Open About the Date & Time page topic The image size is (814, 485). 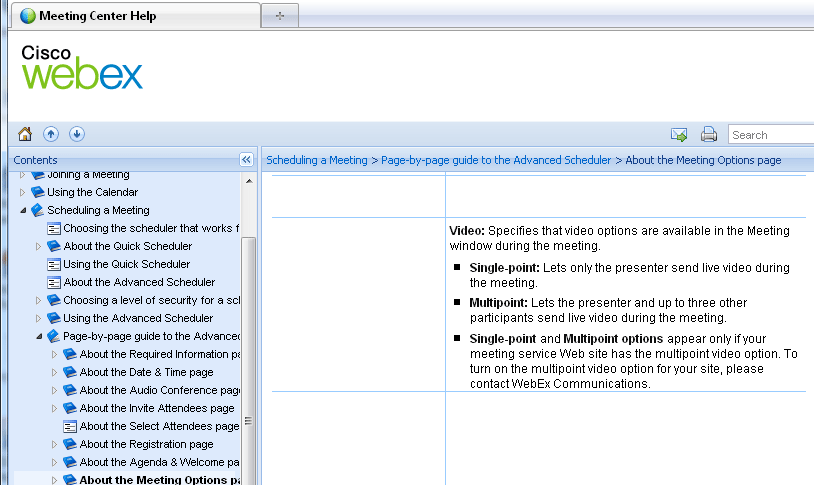click(146, 372)
